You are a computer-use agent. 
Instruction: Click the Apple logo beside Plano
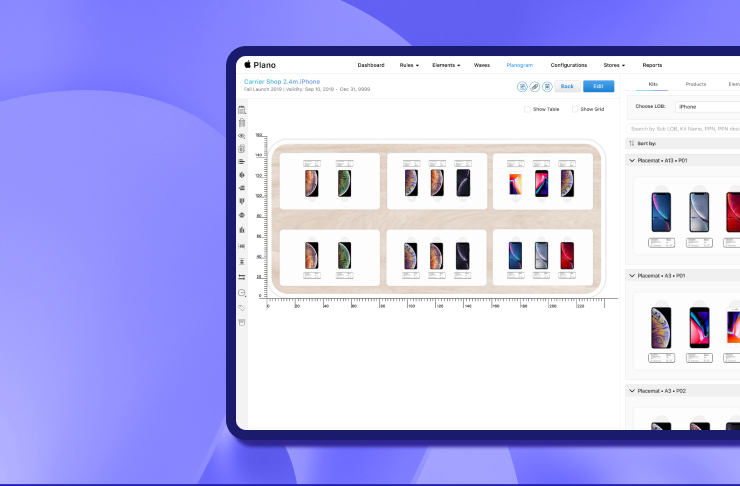point(247,64)
